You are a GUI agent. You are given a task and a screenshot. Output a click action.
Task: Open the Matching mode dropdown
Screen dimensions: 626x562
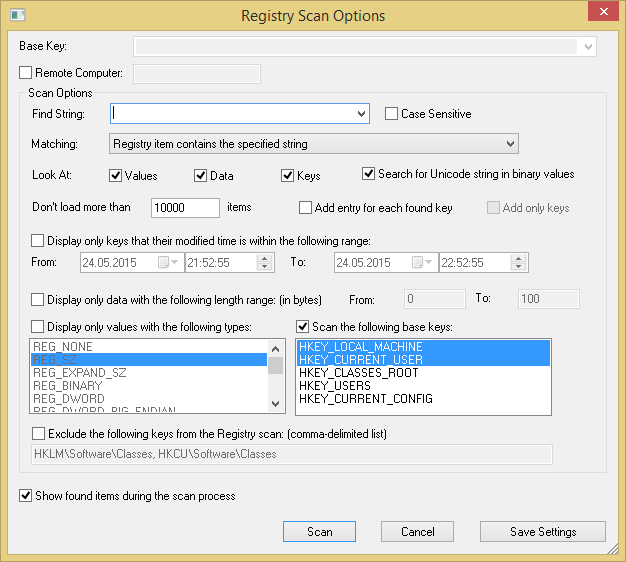tap(314, 144)
